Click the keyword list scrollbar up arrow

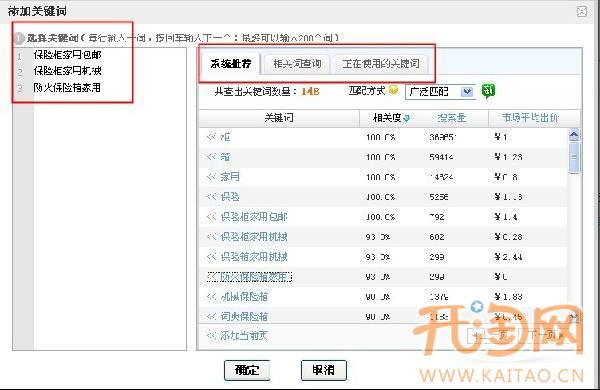pyautogui.click(x=574, y=135)
